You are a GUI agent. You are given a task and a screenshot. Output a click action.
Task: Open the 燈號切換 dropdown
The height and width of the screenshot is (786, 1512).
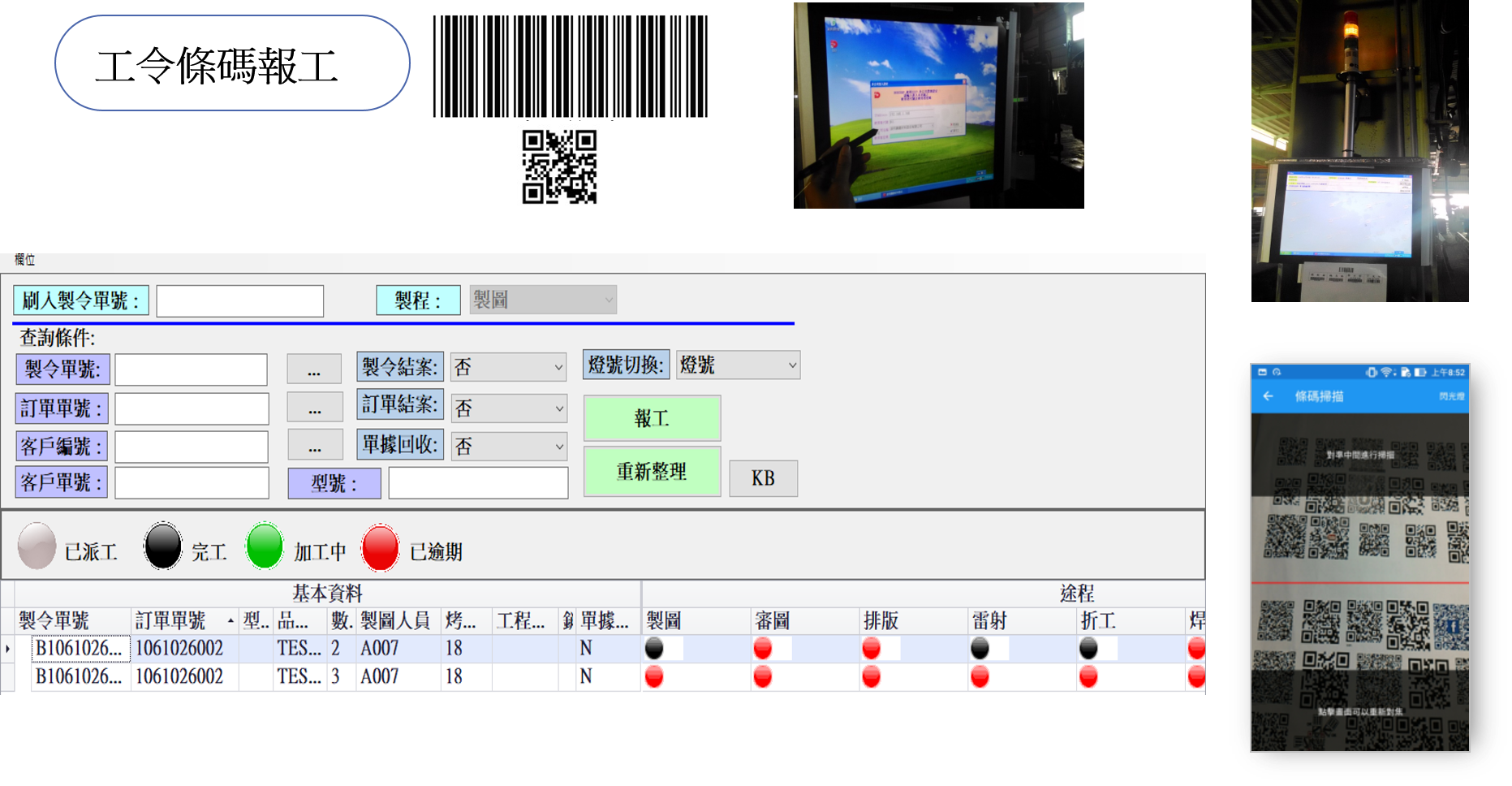click(x=739, y=365)
